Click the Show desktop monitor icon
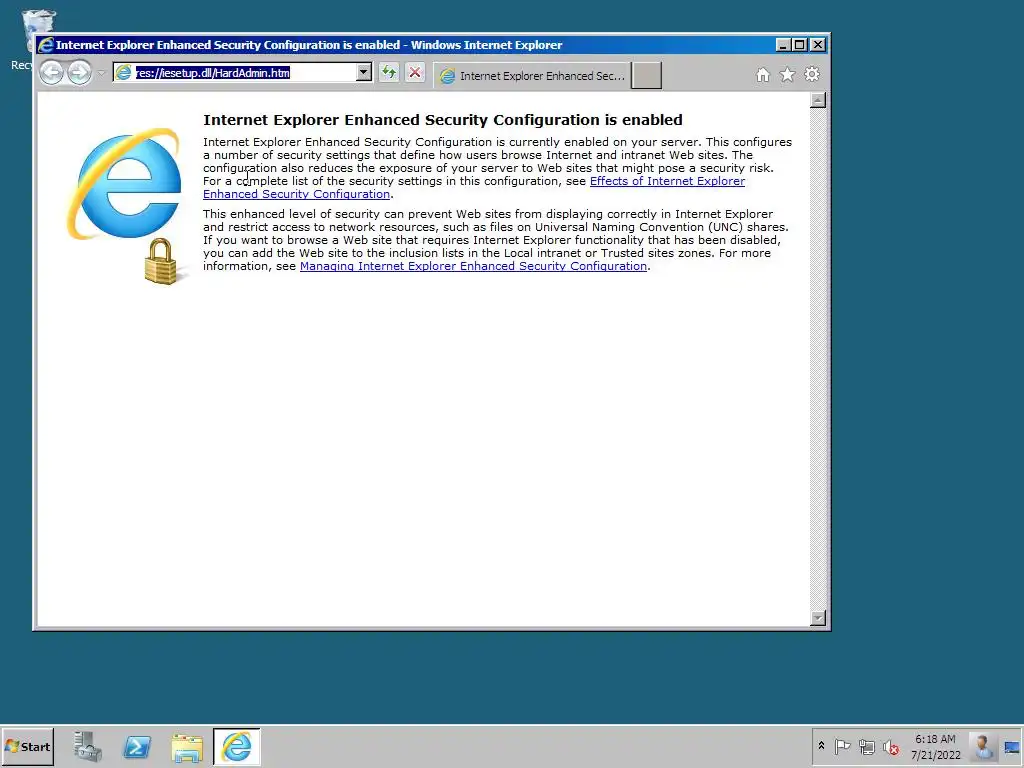The height and width of the screenshot is (768, 1024). coord(1012,747)
